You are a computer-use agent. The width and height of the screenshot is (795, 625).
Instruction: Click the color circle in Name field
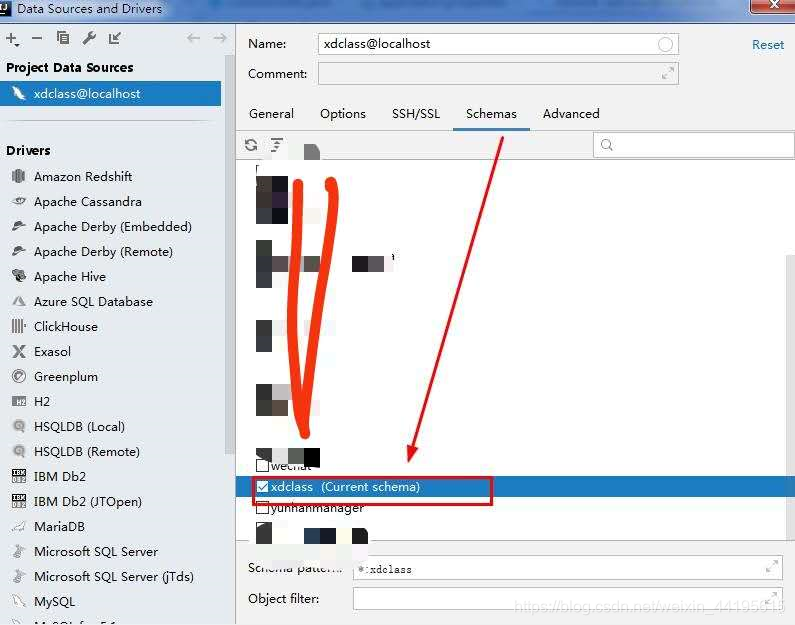[665, 45]
